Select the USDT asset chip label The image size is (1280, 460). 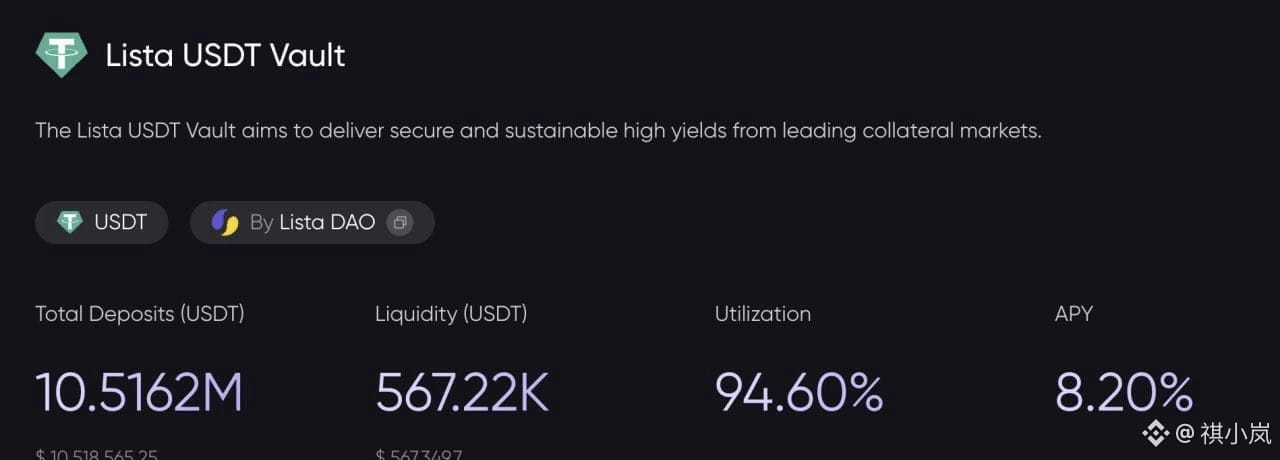120,222
